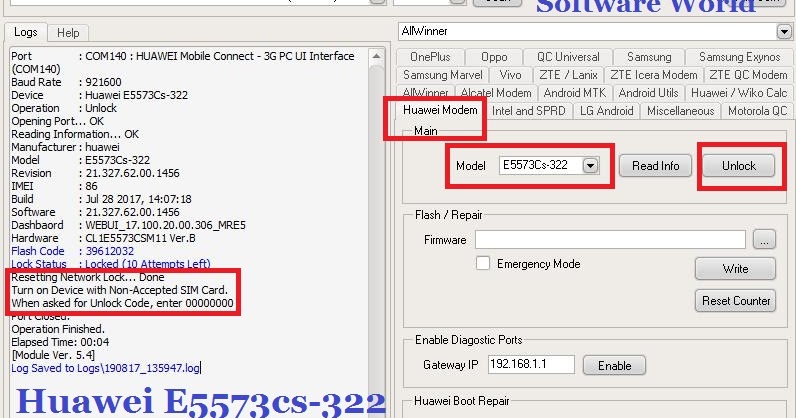
Task: Switch to the LG Android tab
Action: 606,111
